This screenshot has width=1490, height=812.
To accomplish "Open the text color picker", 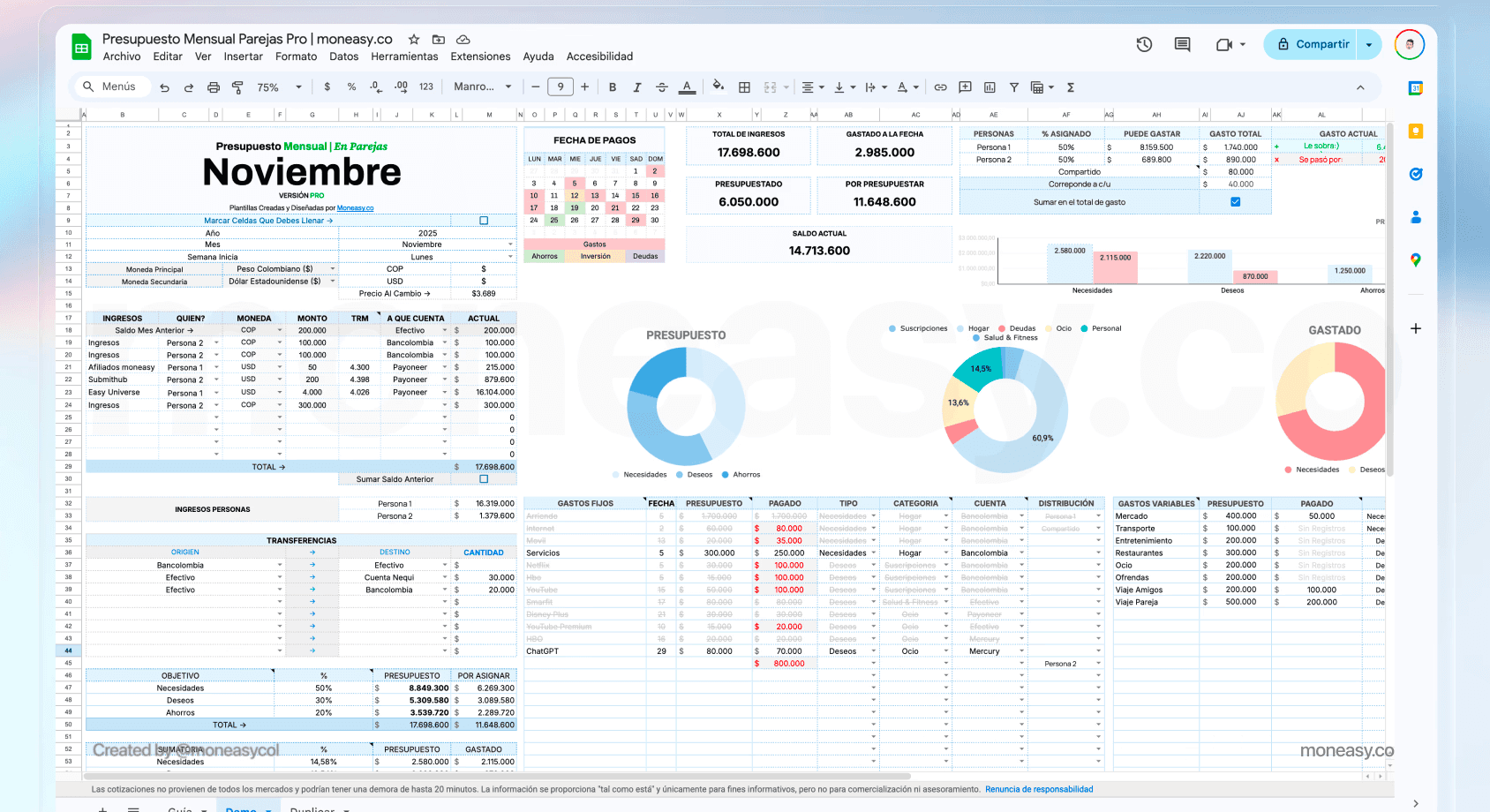I will (x=687, y=87).
